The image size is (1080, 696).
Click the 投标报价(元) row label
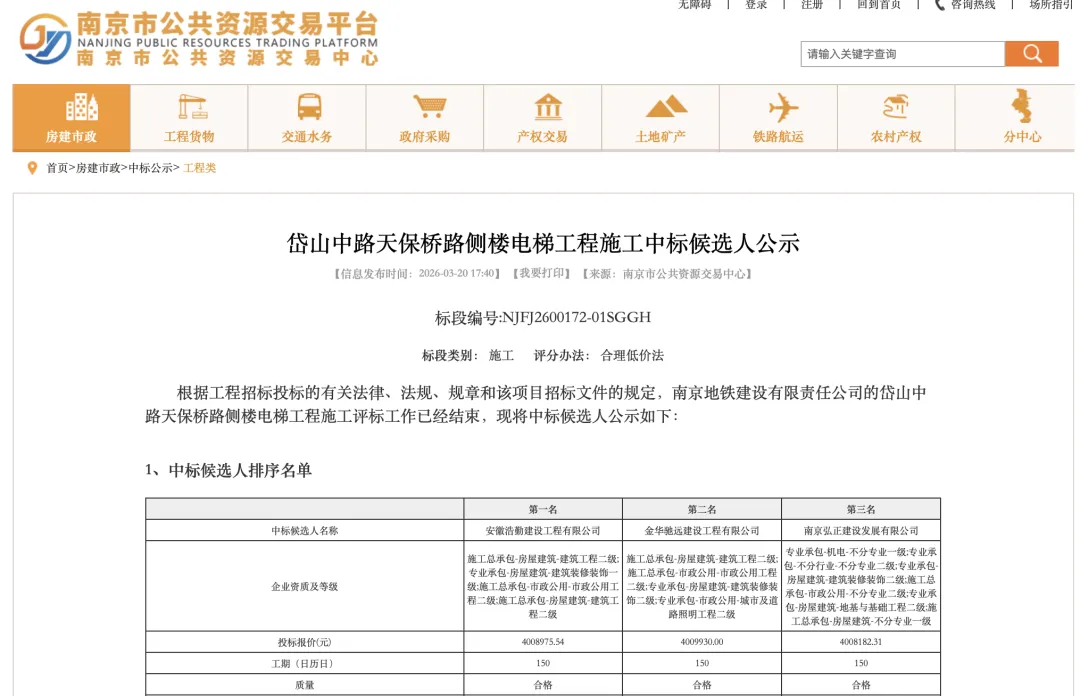(304, 642)
